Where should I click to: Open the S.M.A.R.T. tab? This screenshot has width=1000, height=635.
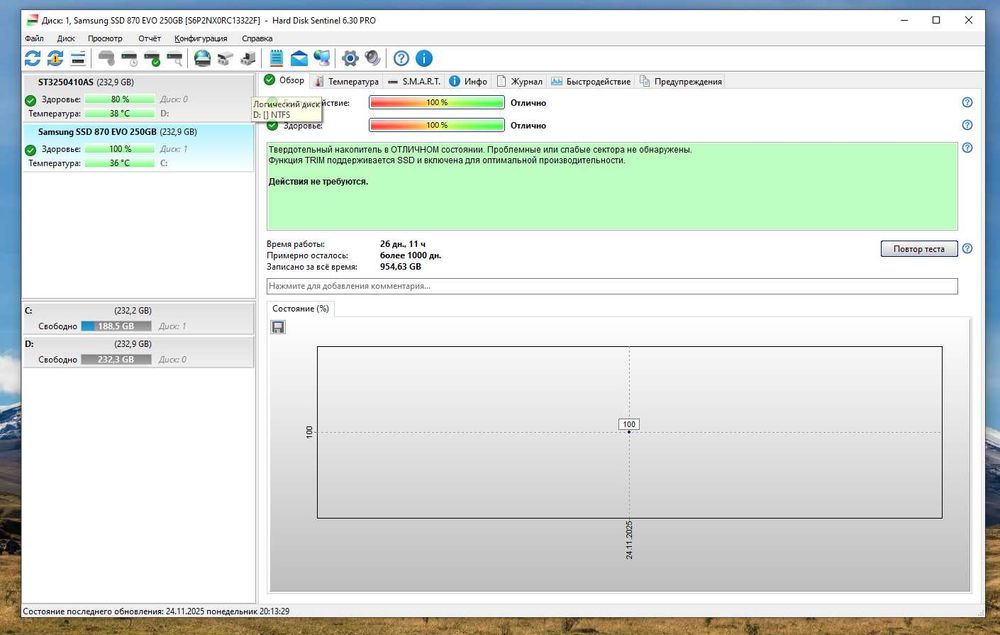click(414, 82)
